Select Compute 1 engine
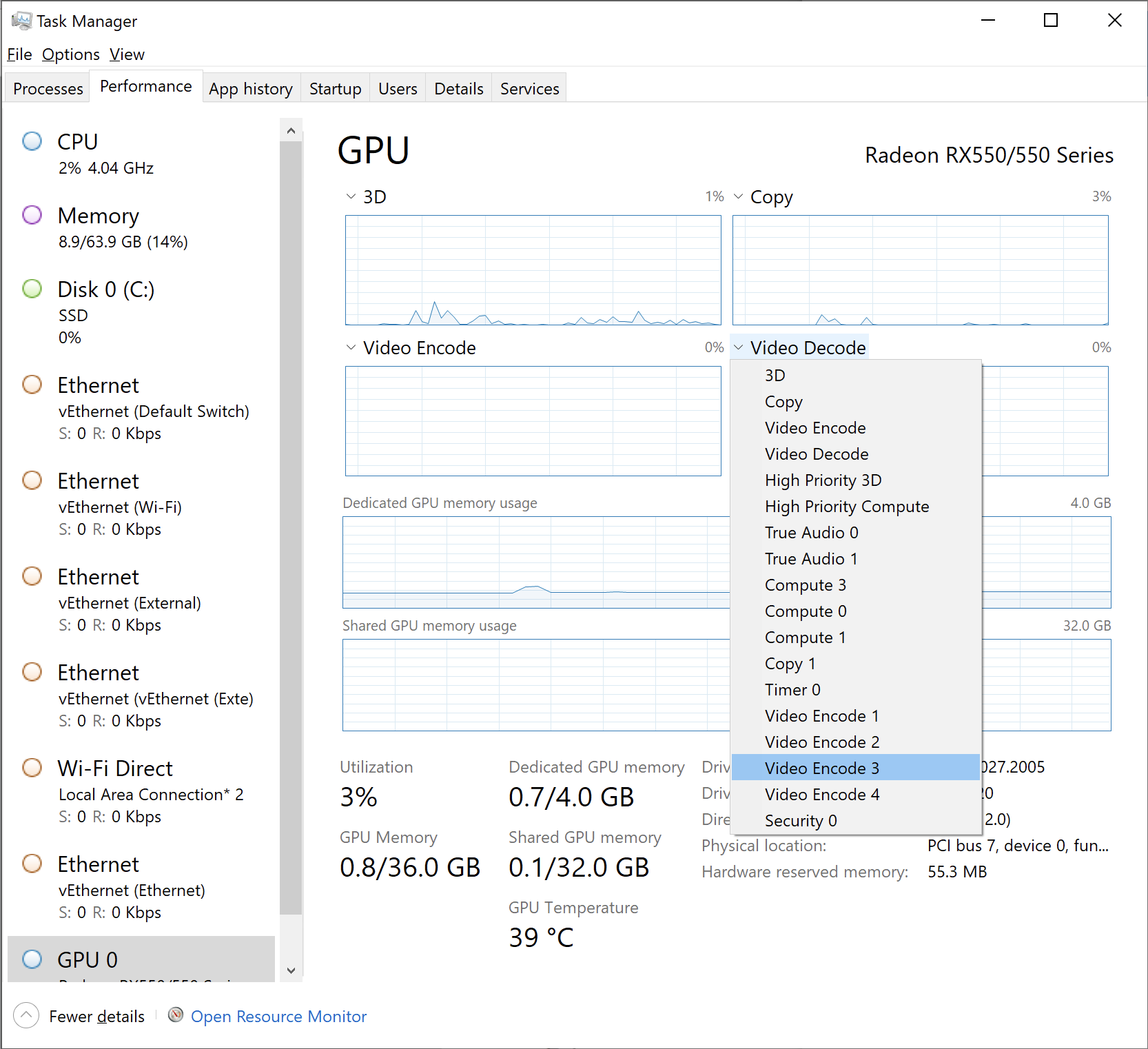This screenshot has width=1148, height=1049. coord(856,638)
